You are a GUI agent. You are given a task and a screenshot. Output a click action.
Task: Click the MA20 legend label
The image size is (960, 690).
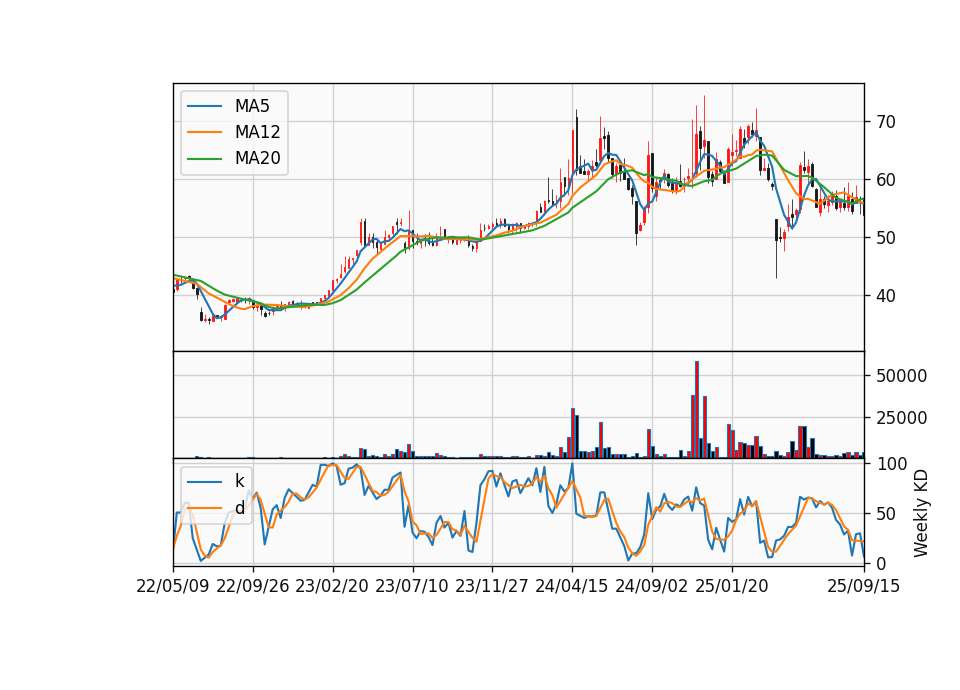point(257,158)
